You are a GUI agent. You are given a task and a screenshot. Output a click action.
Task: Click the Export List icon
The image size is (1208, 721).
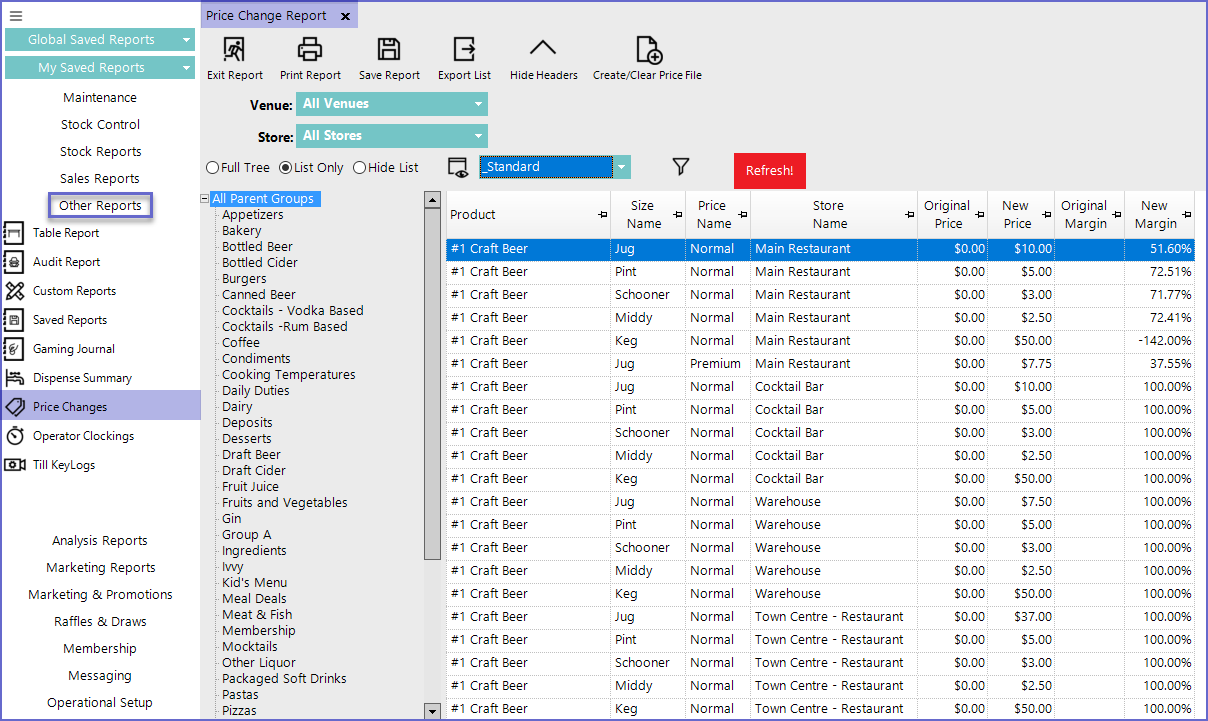point(464,50)
